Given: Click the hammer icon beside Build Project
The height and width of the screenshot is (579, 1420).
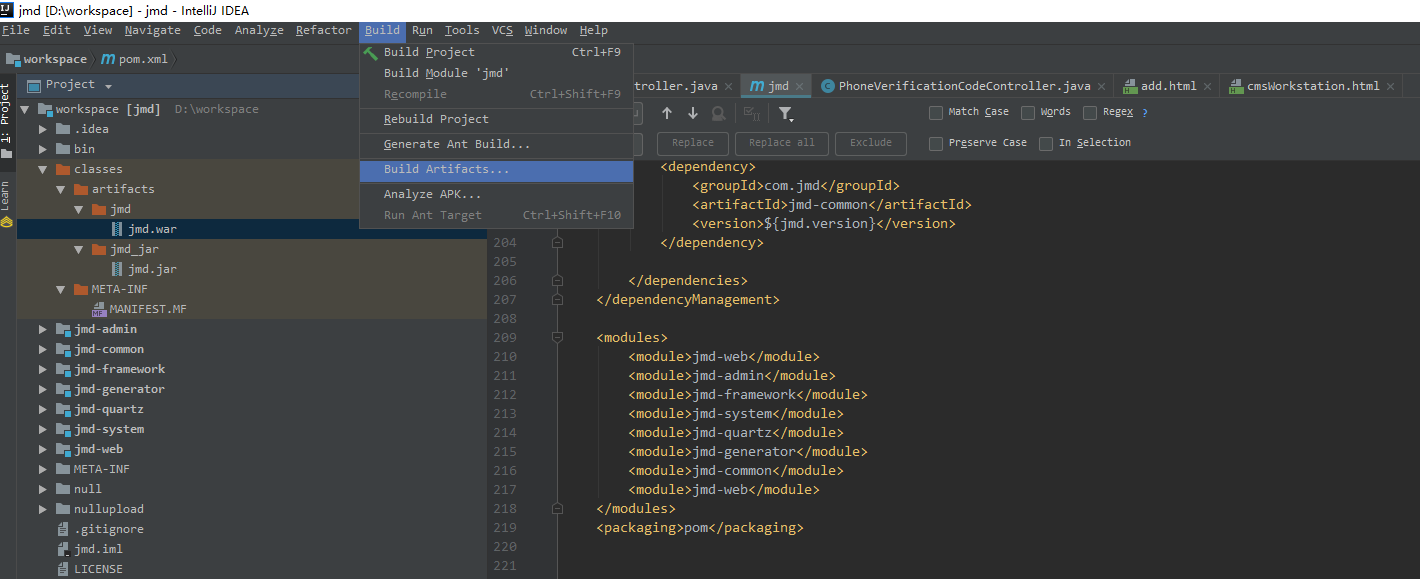Looking at the screenshot, I should point(371,52).
